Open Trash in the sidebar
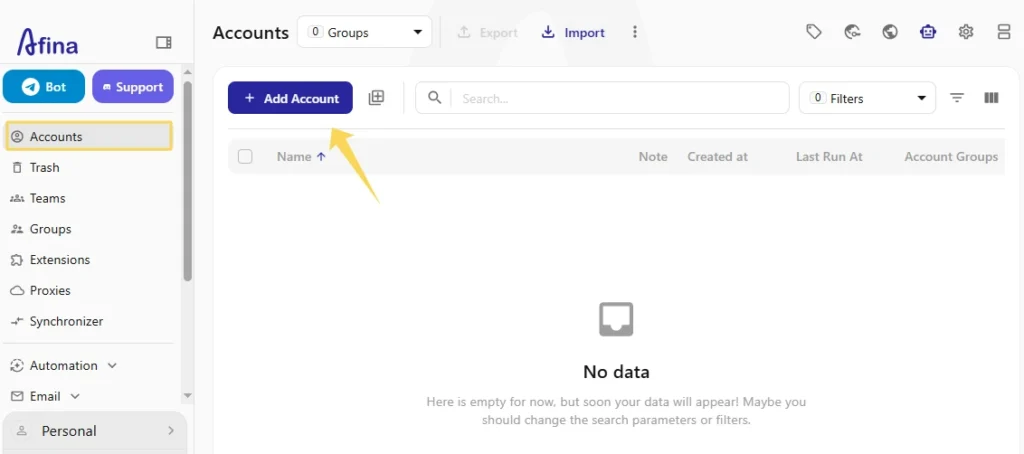Screen dimensions: 1024x454 [44, 167]
